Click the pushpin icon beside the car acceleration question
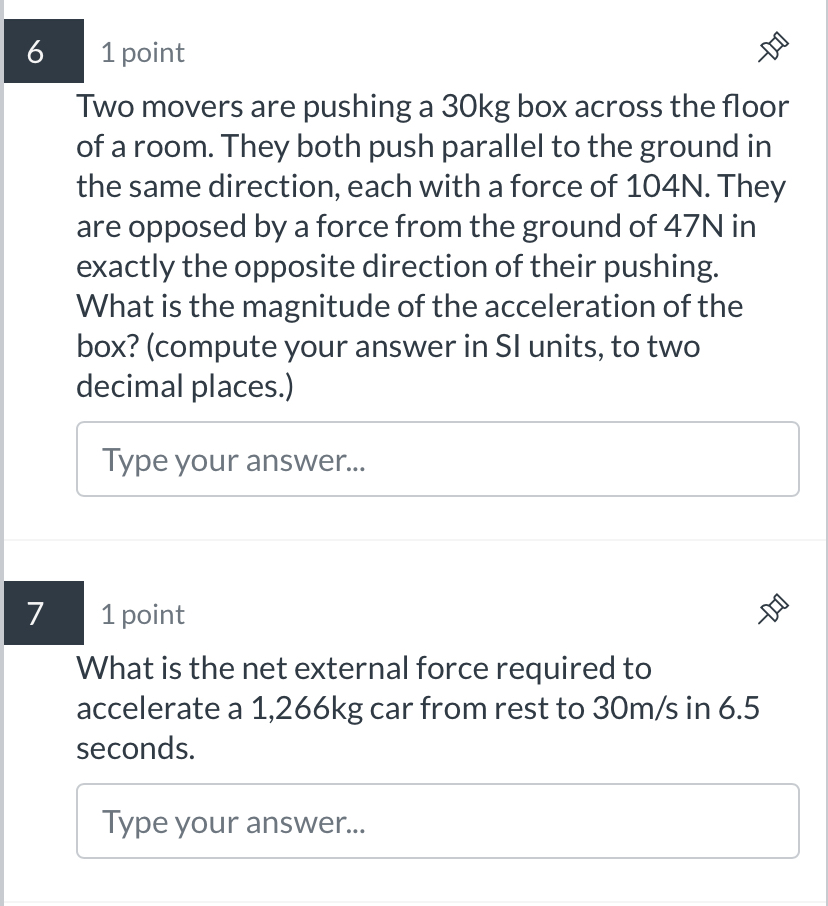The height and width of the screenshot is (906, 828). 770,608
